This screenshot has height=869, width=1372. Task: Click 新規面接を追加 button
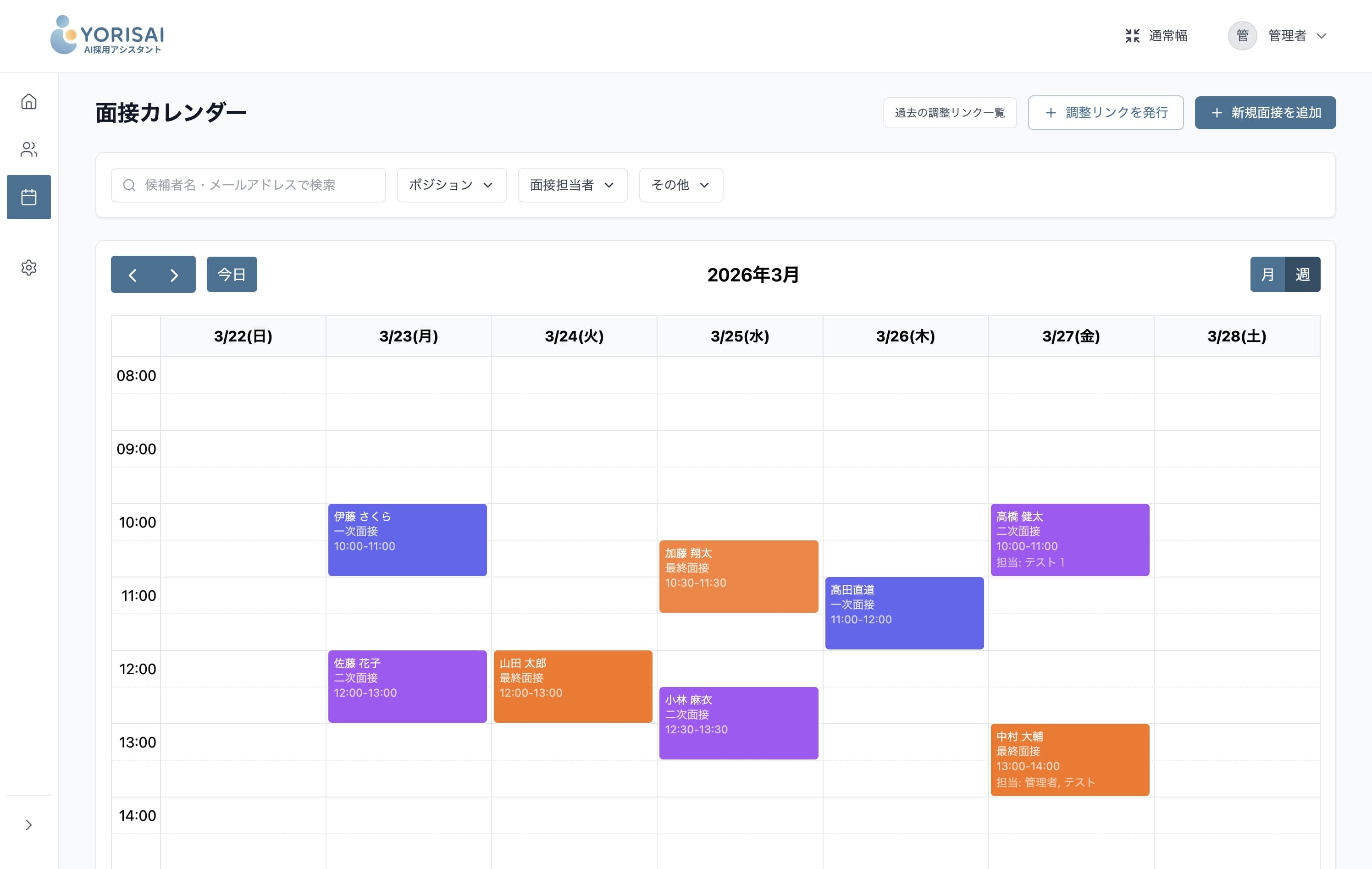coord(1265,113)
